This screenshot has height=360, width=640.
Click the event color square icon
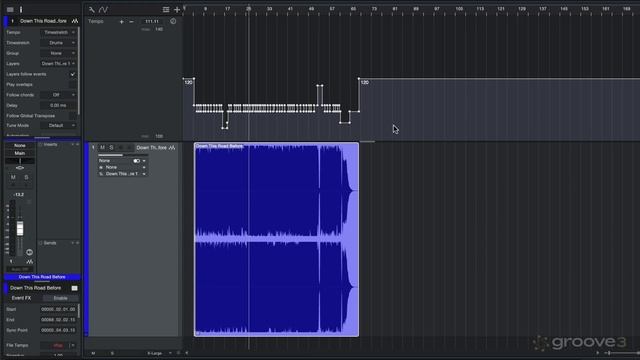pyautogui.click(x=74, y=288)
